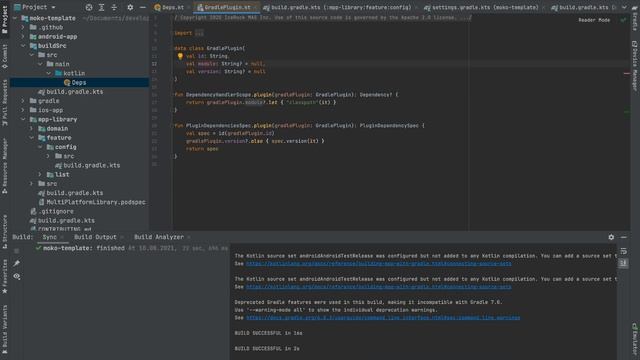Open the Emulator tool window

point(635,340)
